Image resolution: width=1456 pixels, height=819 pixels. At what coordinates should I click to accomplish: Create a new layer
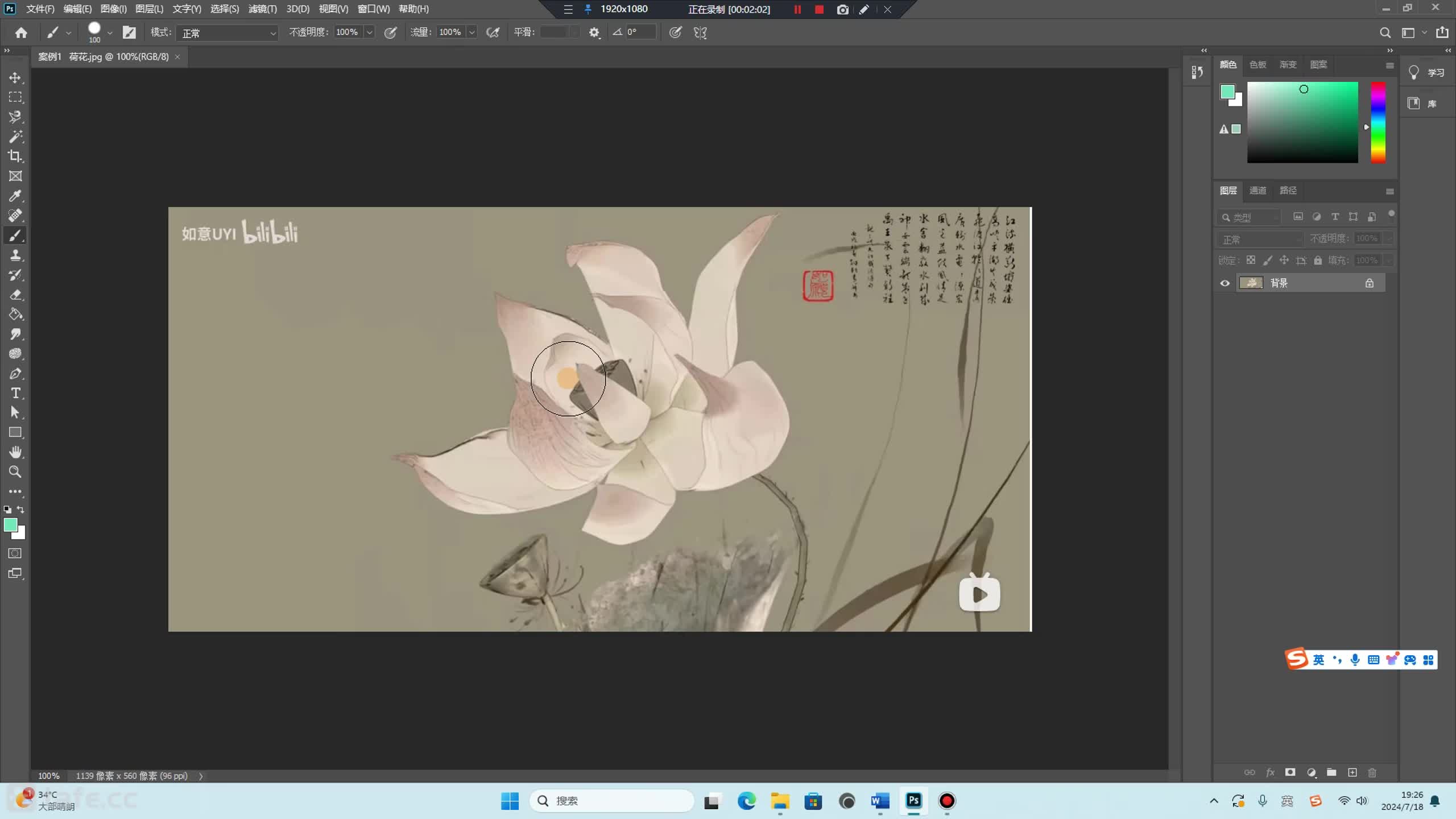[1352, 772]
